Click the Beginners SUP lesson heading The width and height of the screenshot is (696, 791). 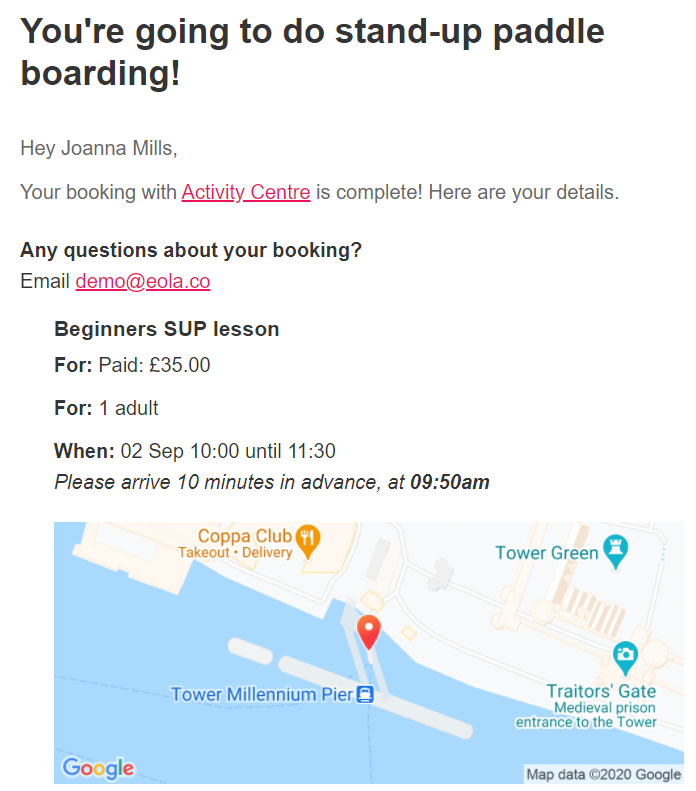(x=166, y=329)
